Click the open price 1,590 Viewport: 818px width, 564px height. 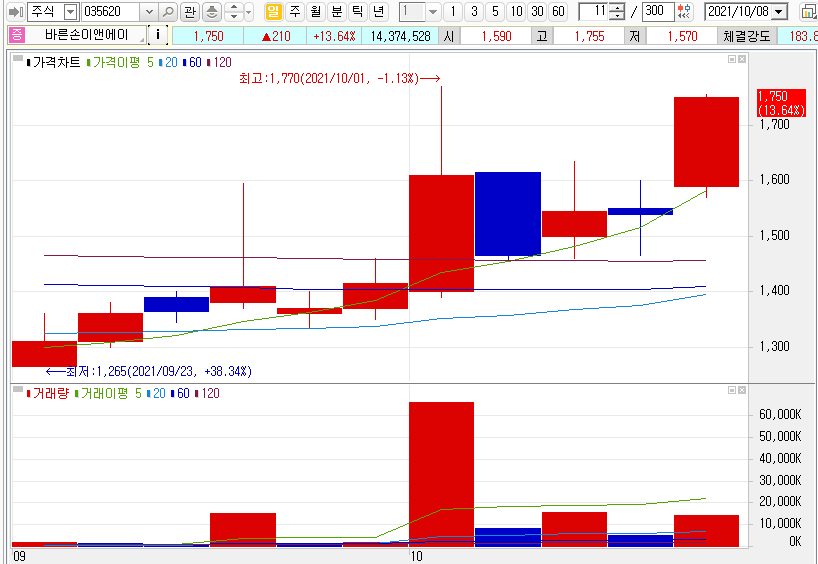[x=497, y=36]
